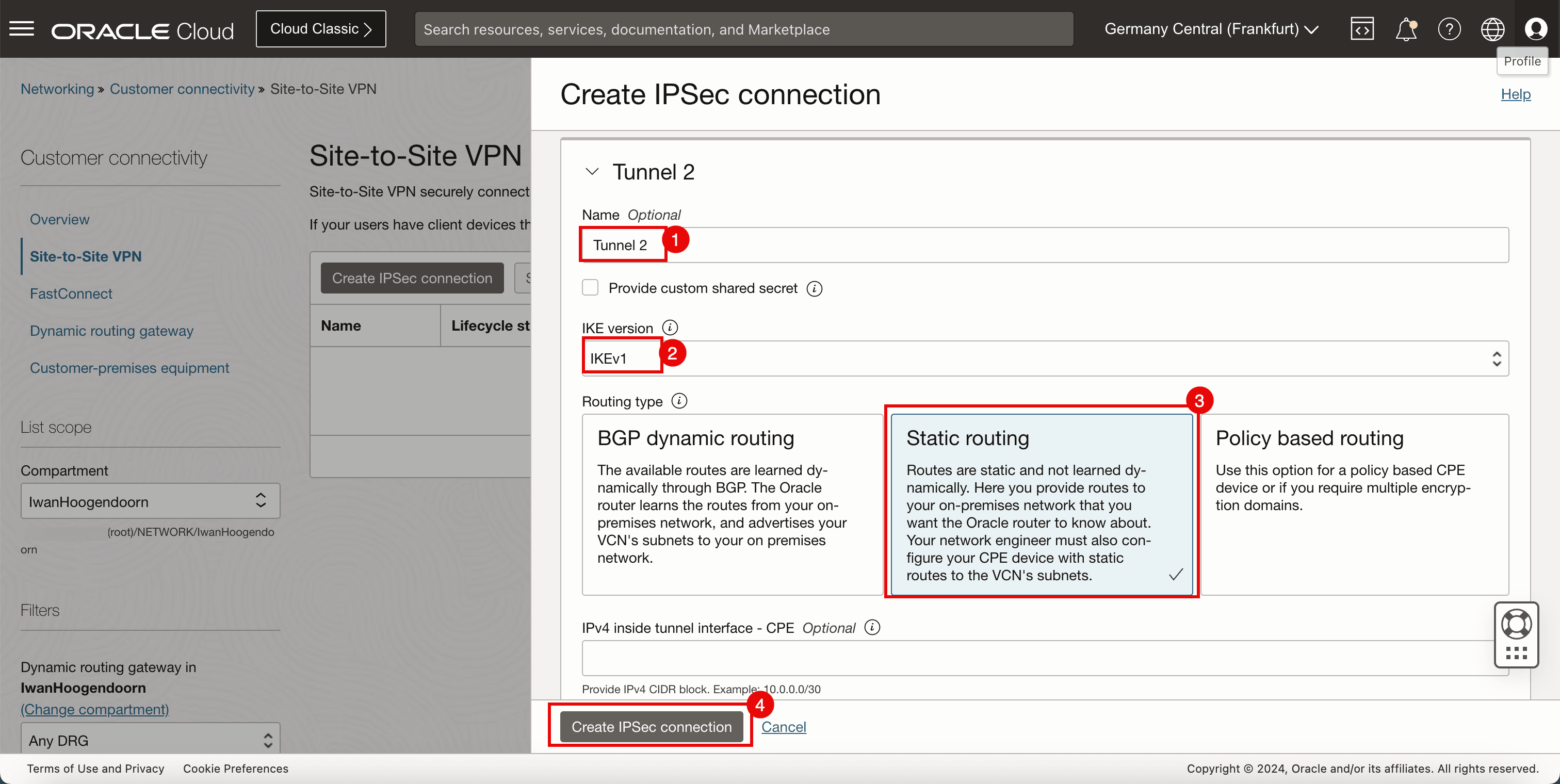Viewport: 1560px width, 784px height.
Task: Click the Cancel link
Action: (x=783, y=726)
